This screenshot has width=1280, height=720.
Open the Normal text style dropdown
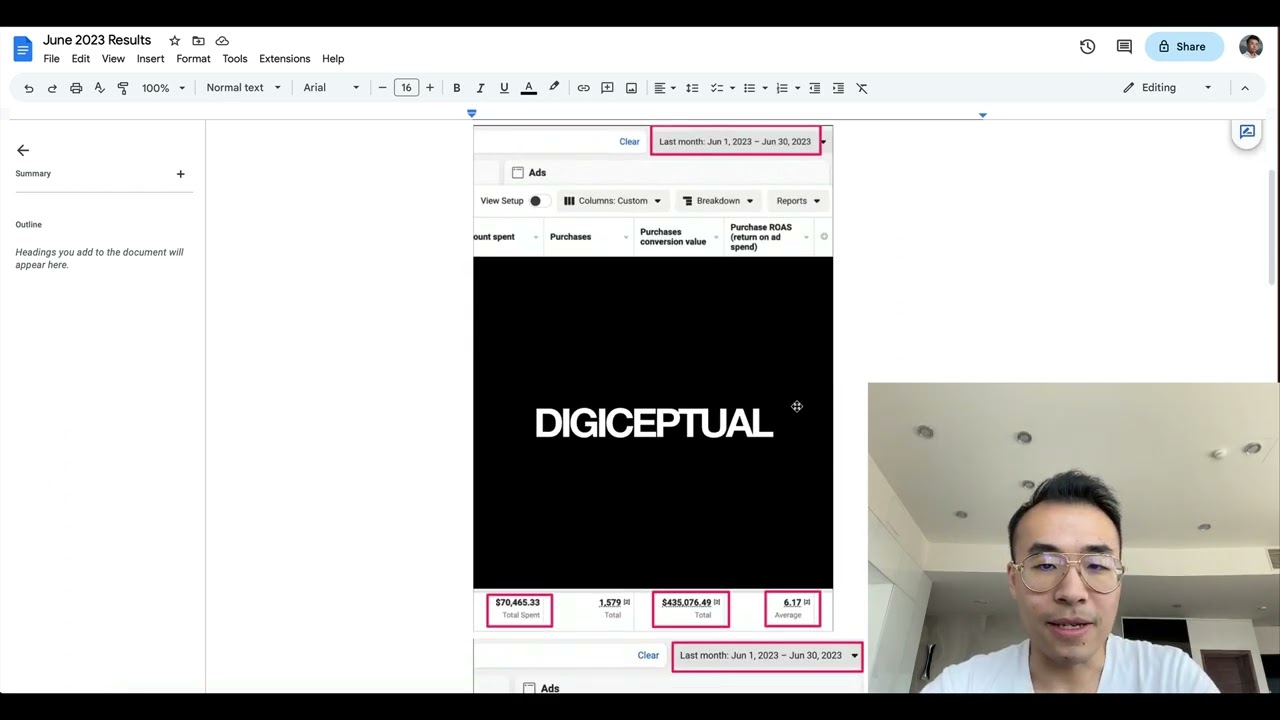243,88
